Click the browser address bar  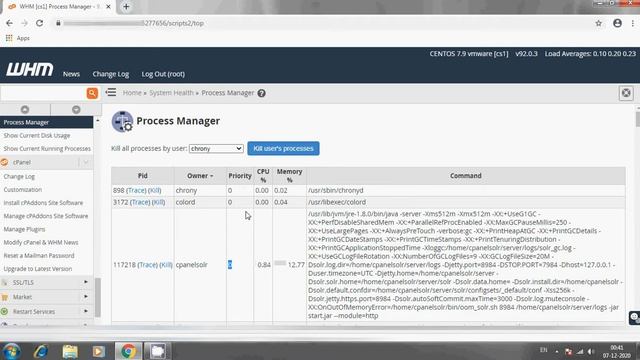pos(322,23)
